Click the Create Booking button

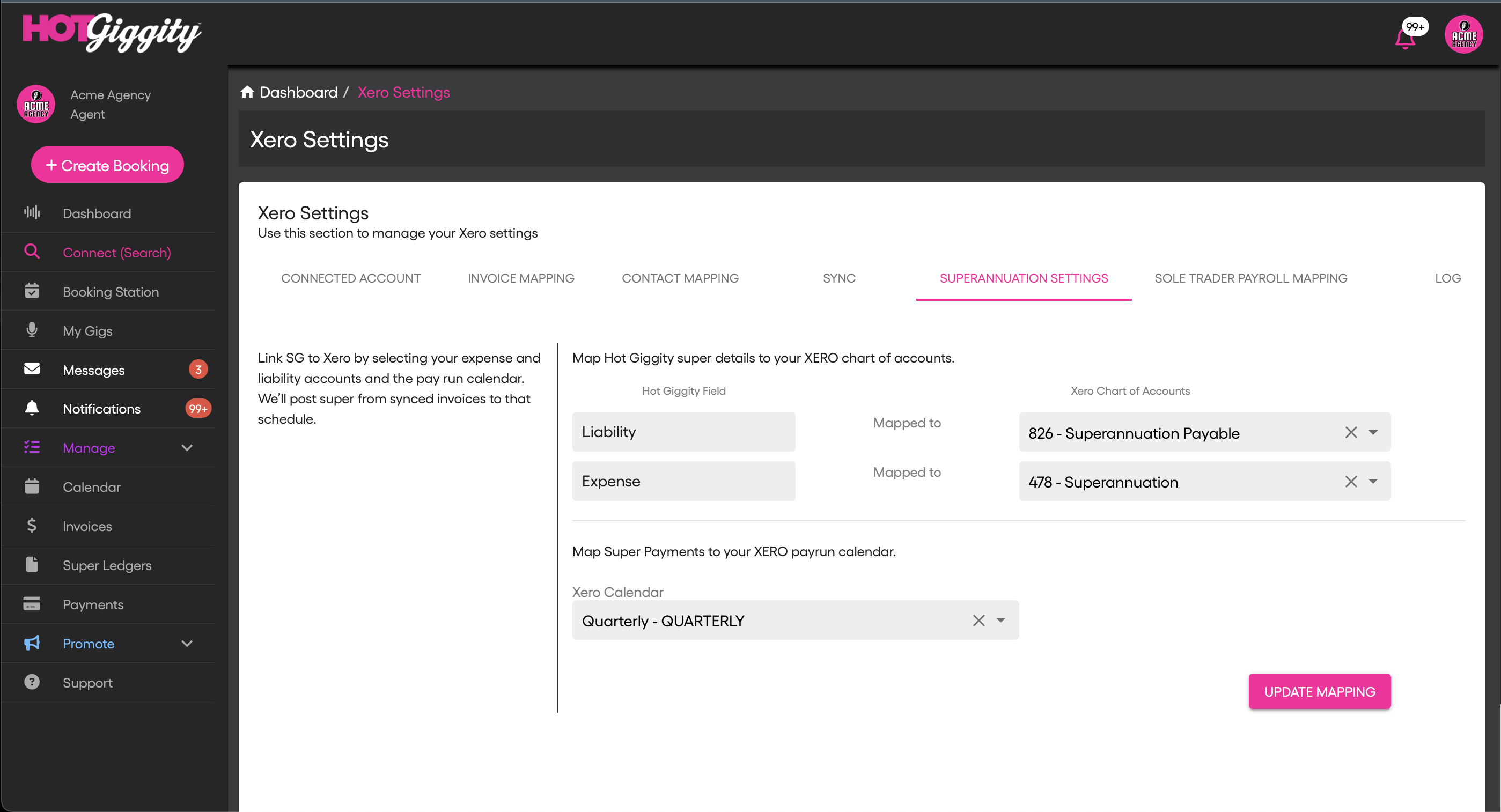[107, 165]
